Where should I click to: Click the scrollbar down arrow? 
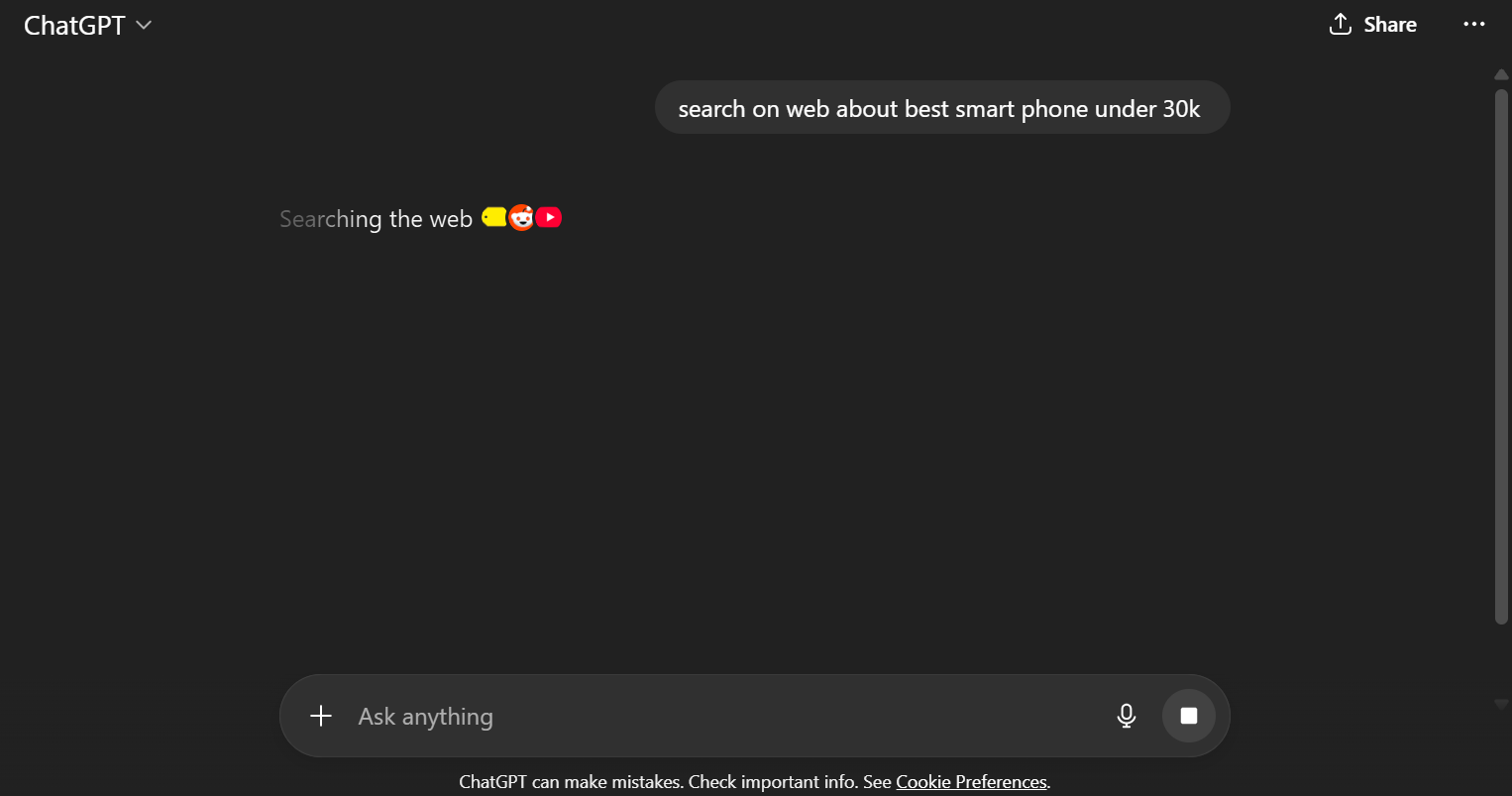(x=1500, y=704)
